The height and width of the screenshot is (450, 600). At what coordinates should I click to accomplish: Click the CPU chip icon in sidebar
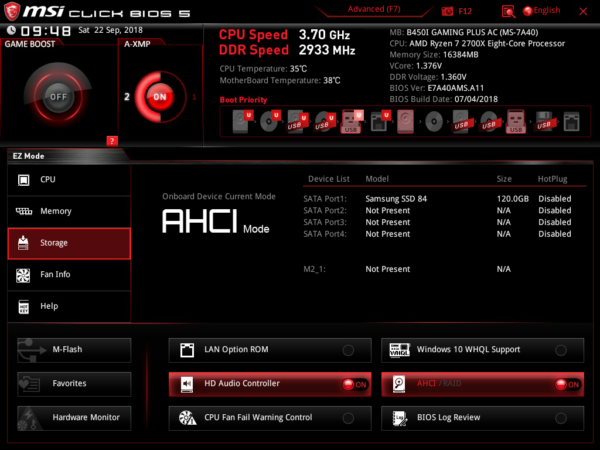pos(23,180)
